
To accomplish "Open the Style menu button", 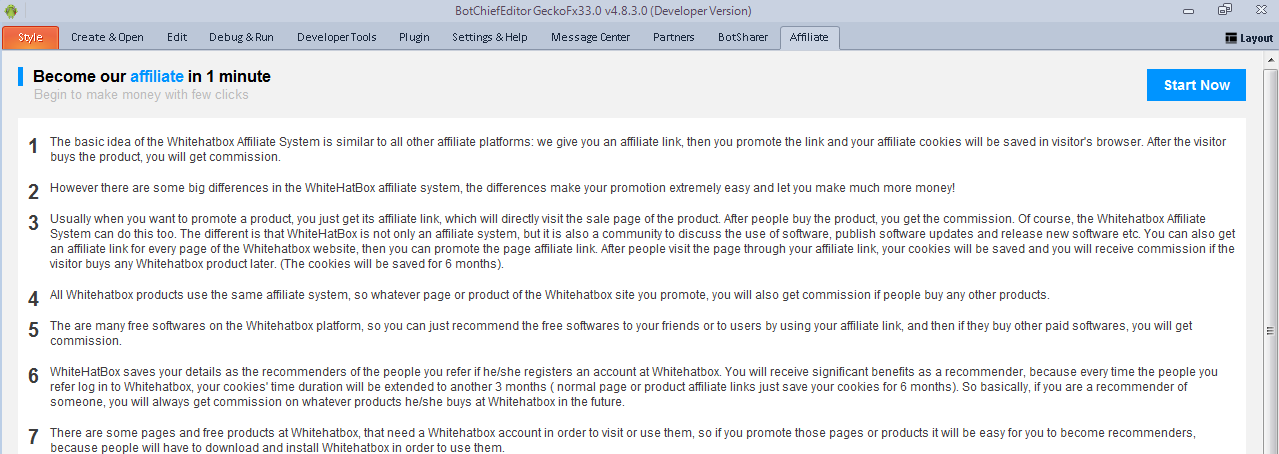I will [30, 37].
